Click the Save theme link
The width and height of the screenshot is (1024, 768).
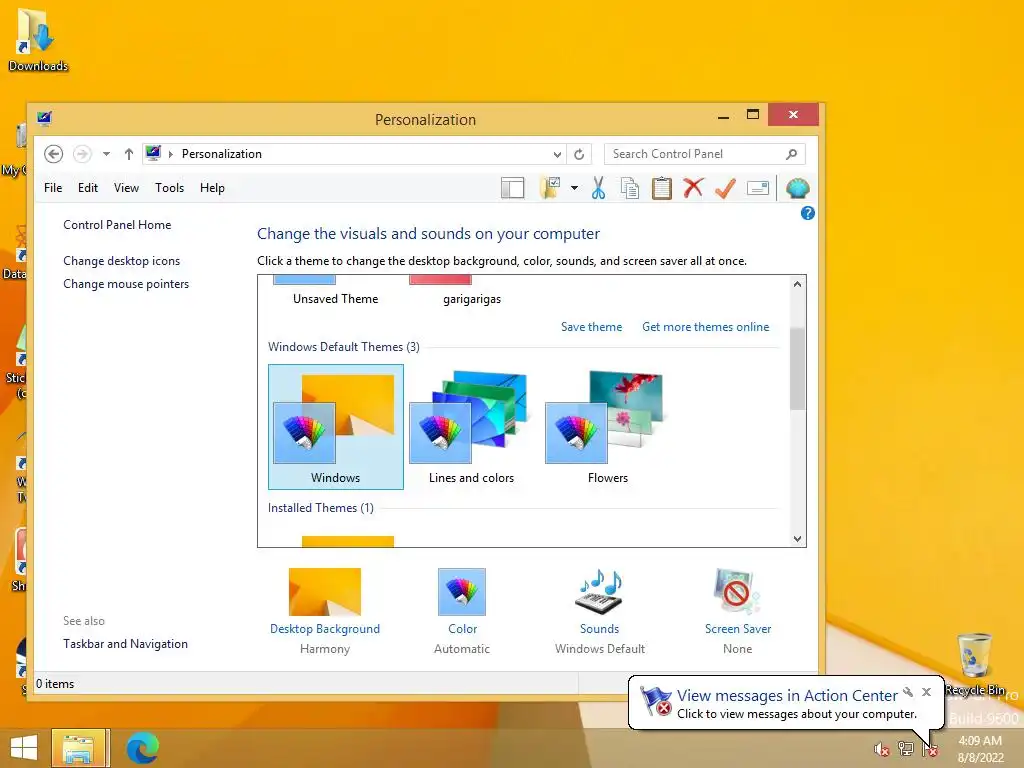point(591,327)
